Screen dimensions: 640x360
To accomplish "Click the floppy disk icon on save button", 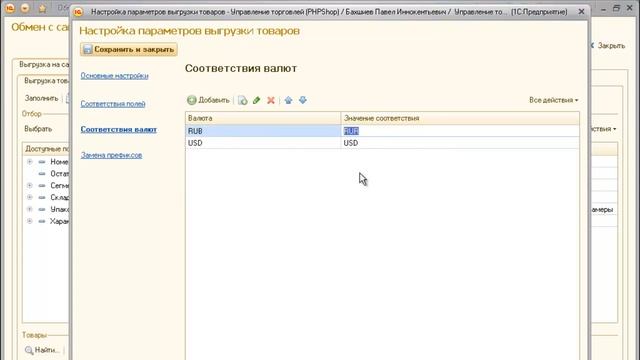I will coord(87,49).
